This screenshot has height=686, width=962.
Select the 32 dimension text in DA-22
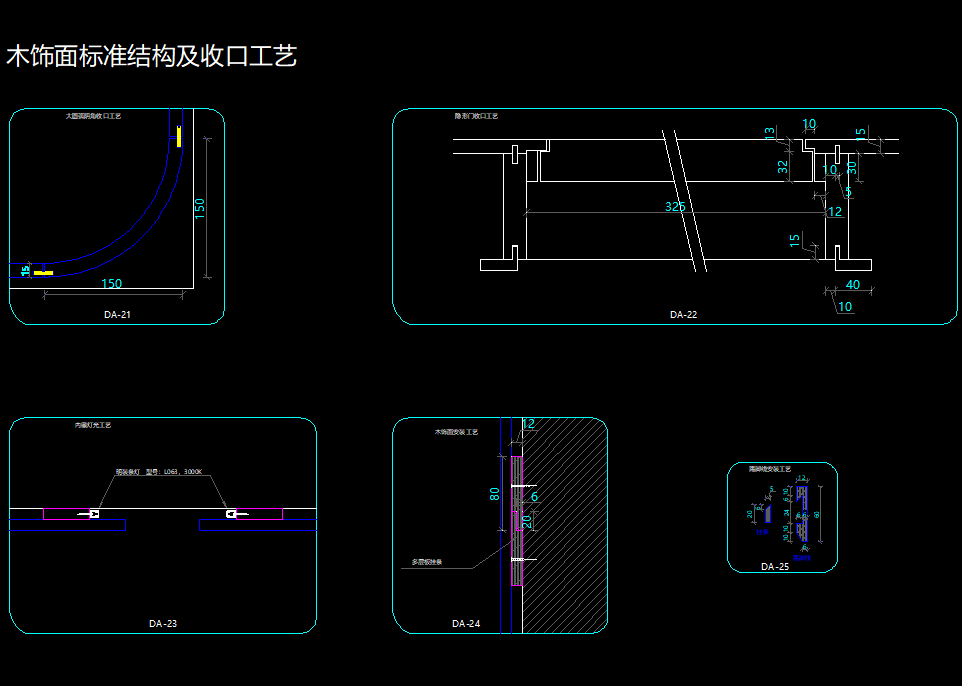[x=784, y=167]
